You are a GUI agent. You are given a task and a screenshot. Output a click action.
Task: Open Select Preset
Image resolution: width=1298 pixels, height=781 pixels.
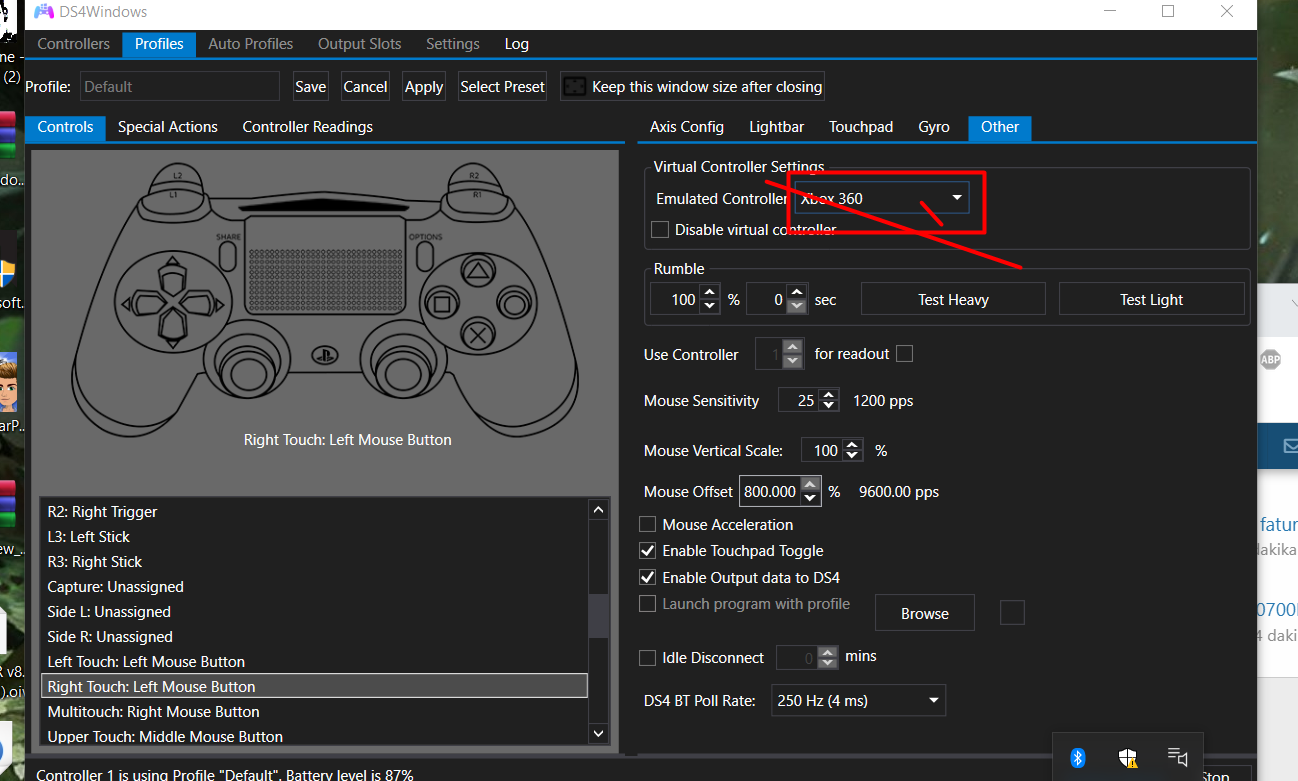point(503,87)
